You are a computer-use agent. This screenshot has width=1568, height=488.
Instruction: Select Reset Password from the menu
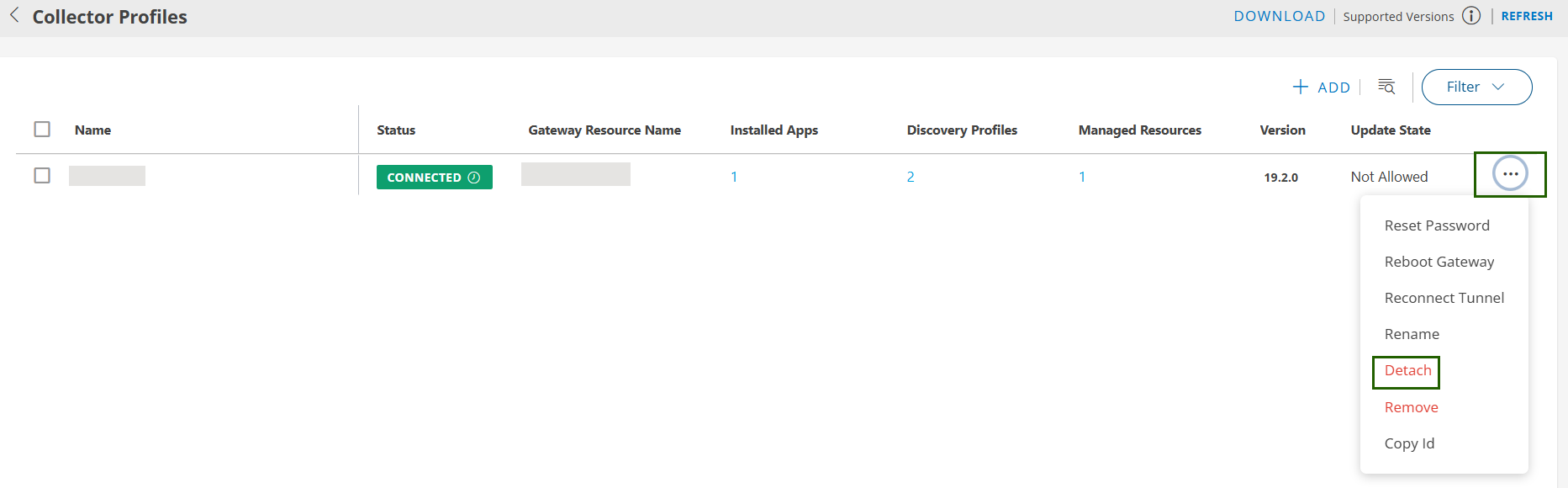click(x=1437, y=225)
